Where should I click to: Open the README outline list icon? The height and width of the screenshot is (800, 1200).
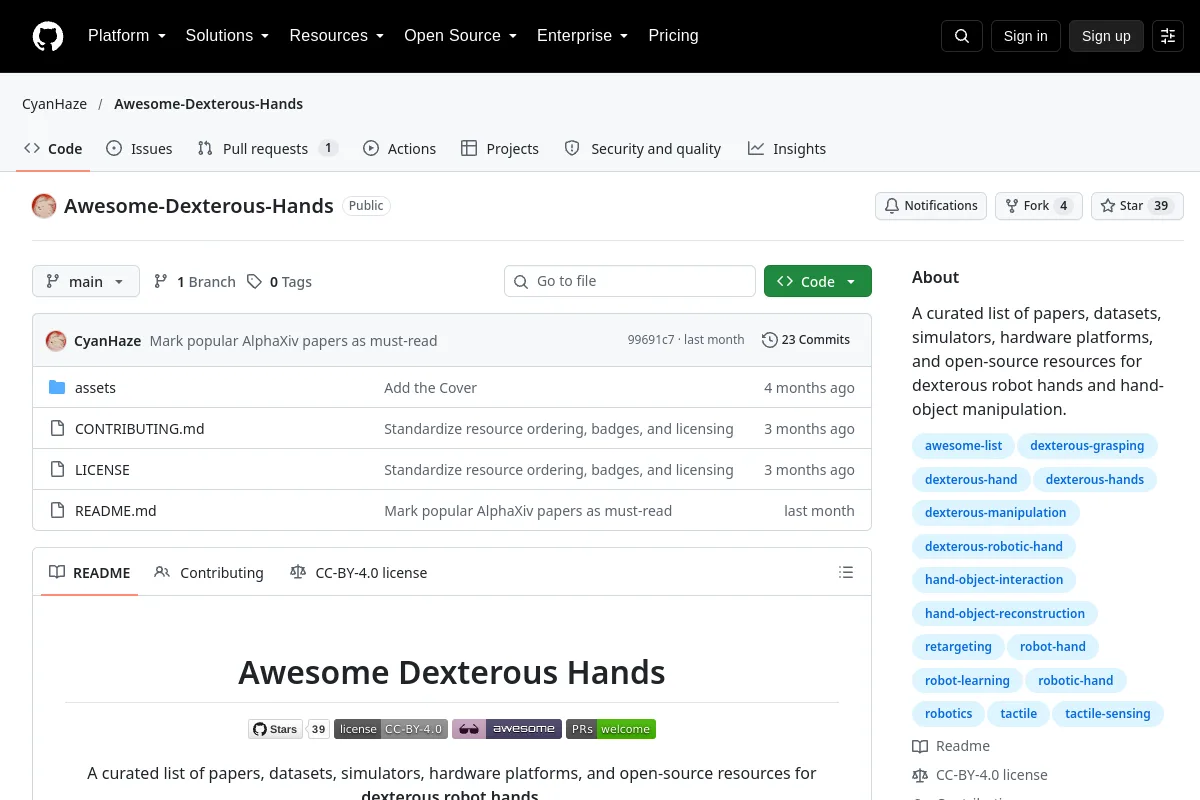(846, 573)
